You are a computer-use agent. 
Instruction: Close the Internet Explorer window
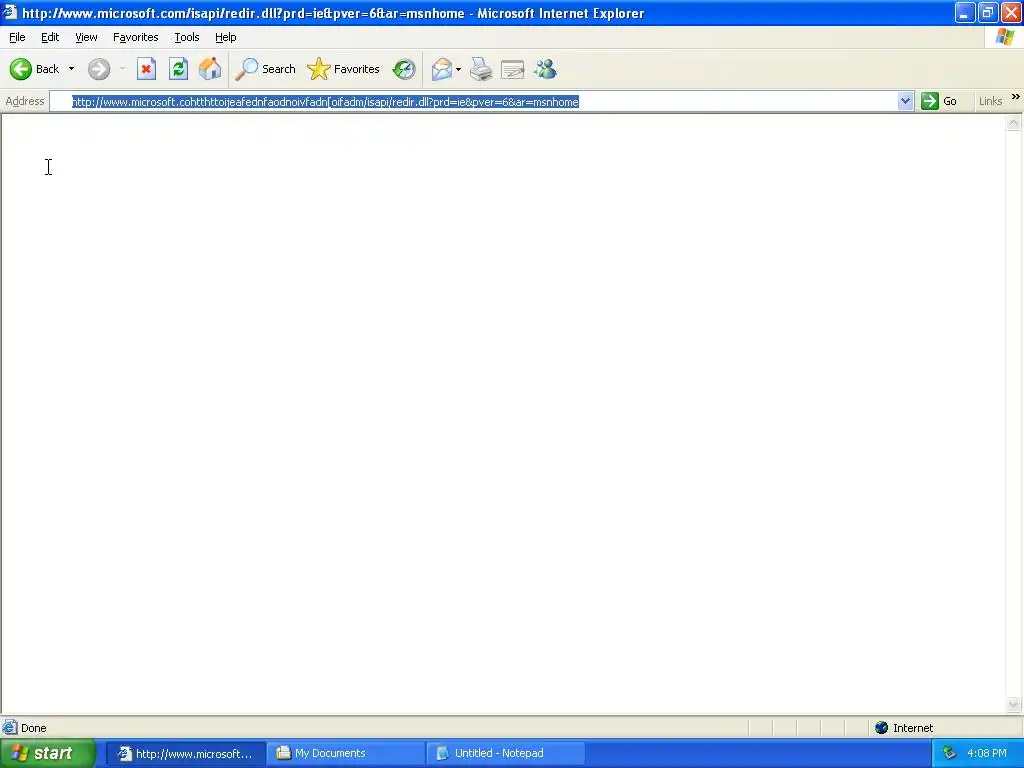coord(1011,12)
